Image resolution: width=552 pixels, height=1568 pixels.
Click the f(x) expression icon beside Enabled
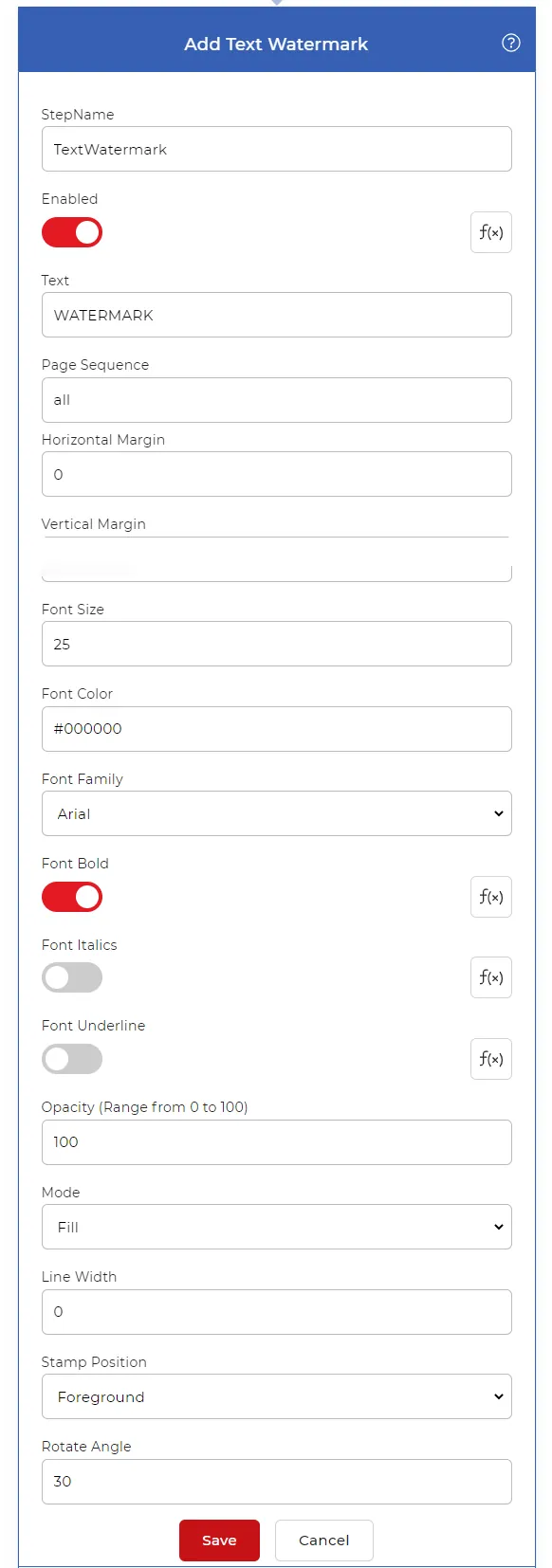pyautogui.click(x=491, y=232)
